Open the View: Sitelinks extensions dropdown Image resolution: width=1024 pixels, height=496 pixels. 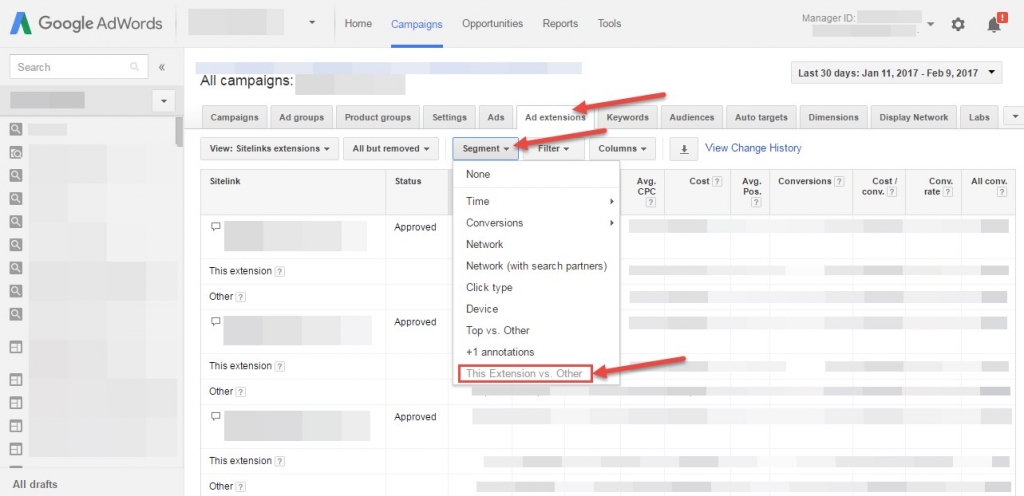click(269, 149)
